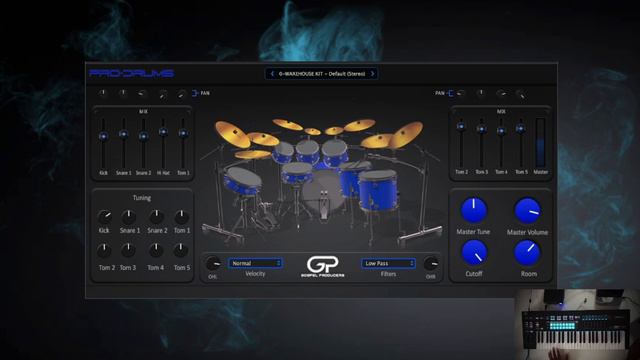This screenshot has width=640, height=360.
Task: Hit the far-right large cymbal
Action: (x=406, y=135)
